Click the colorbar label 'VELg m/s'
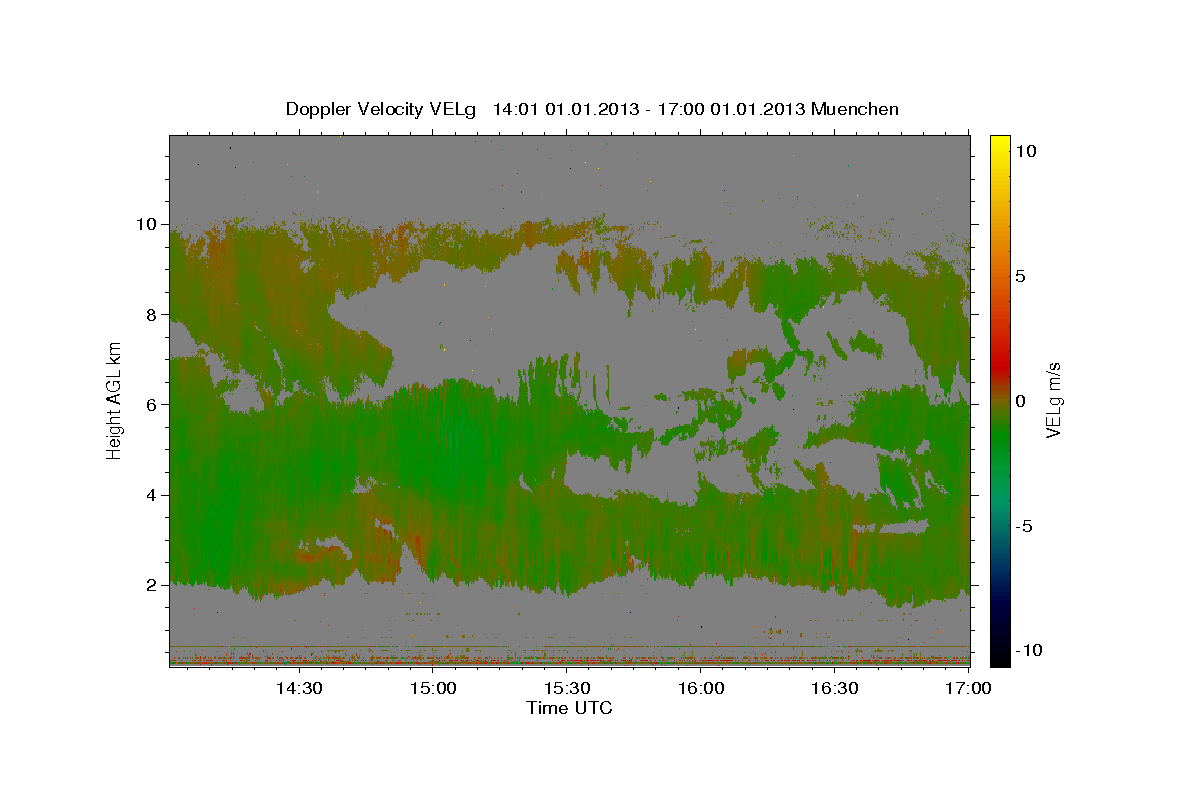This screenshot has height=800, width=1200. [1053, 401]
